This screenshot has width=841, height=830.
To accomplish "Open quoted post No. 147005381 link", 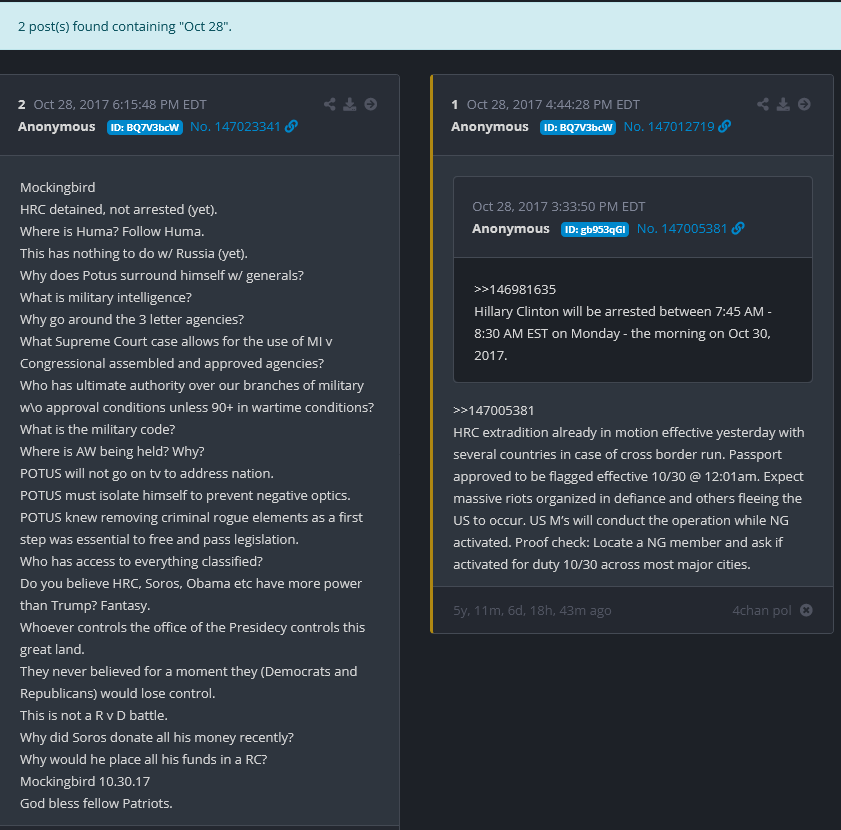I will coord(681,229).
